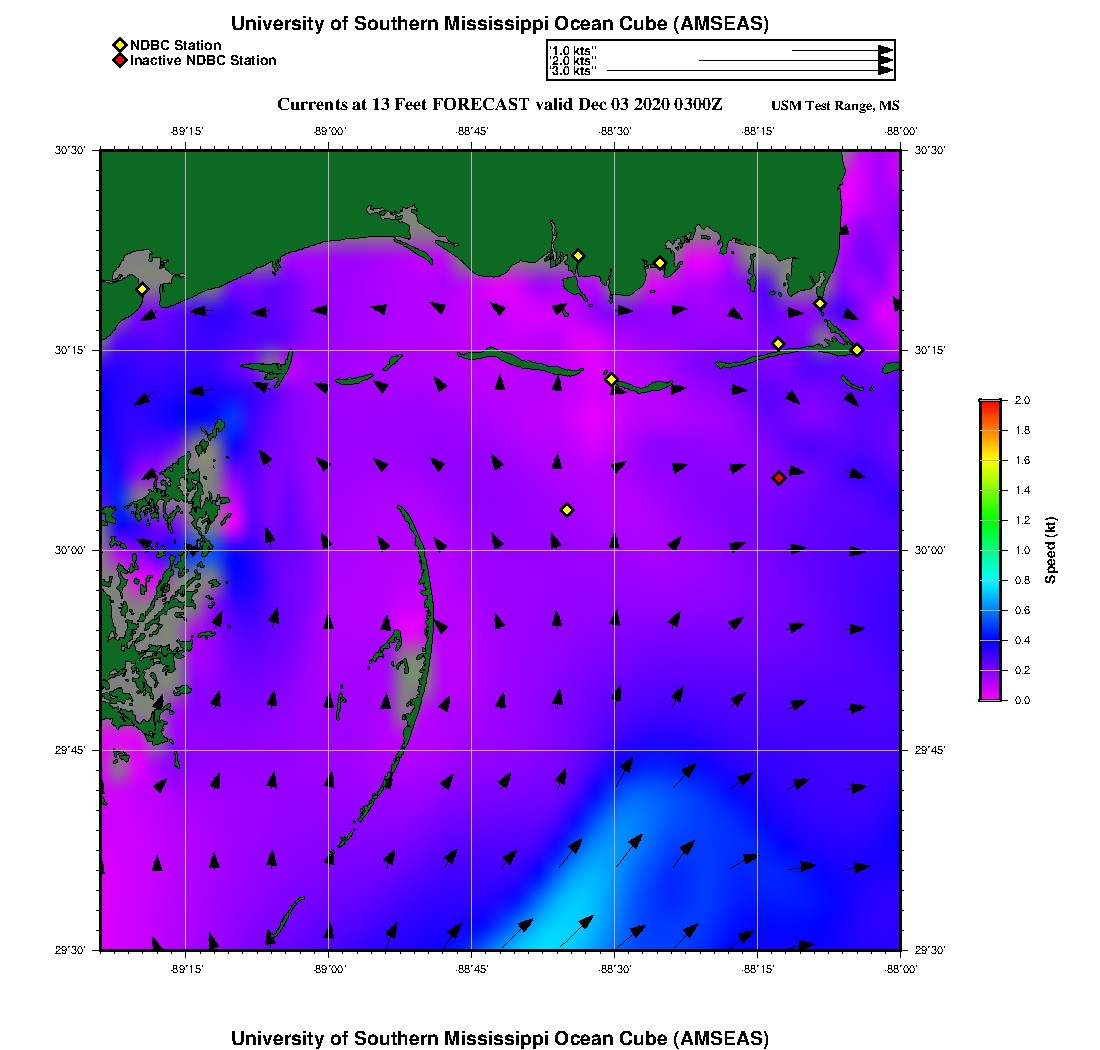Click the 1.0 tick label on the colorbar
The image size is (1100, 1050).
coord(1022,550)
